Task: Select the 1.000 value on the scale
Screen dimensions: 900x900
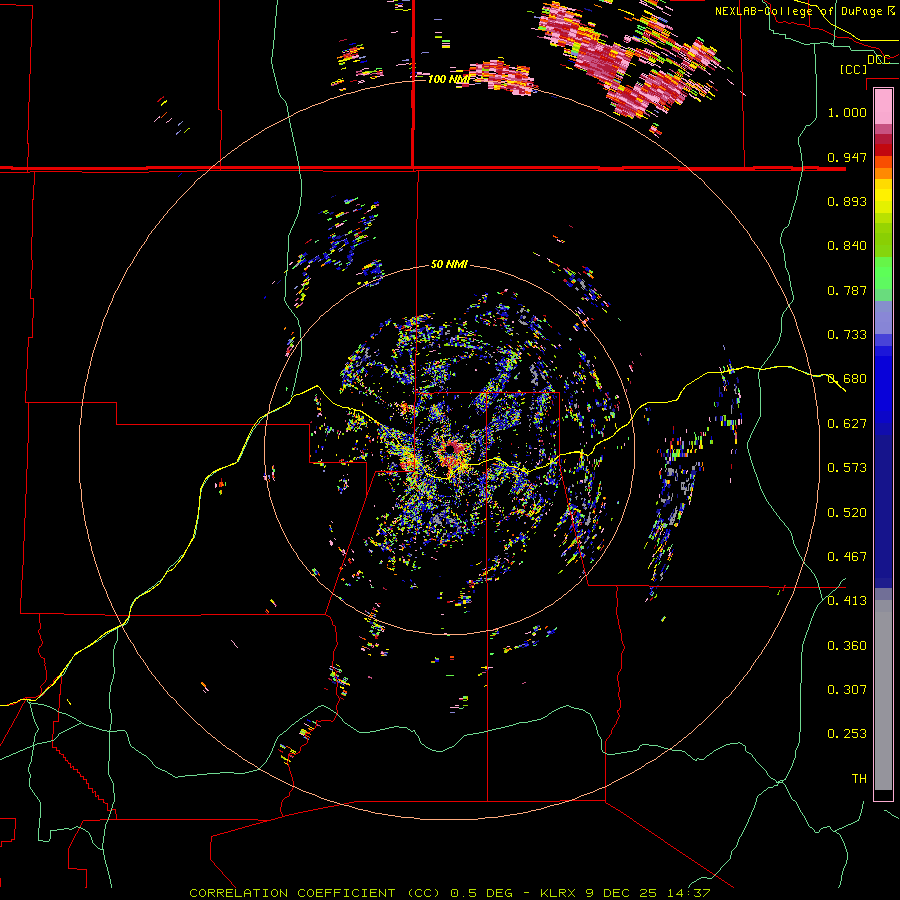Action: click(847, 112)
